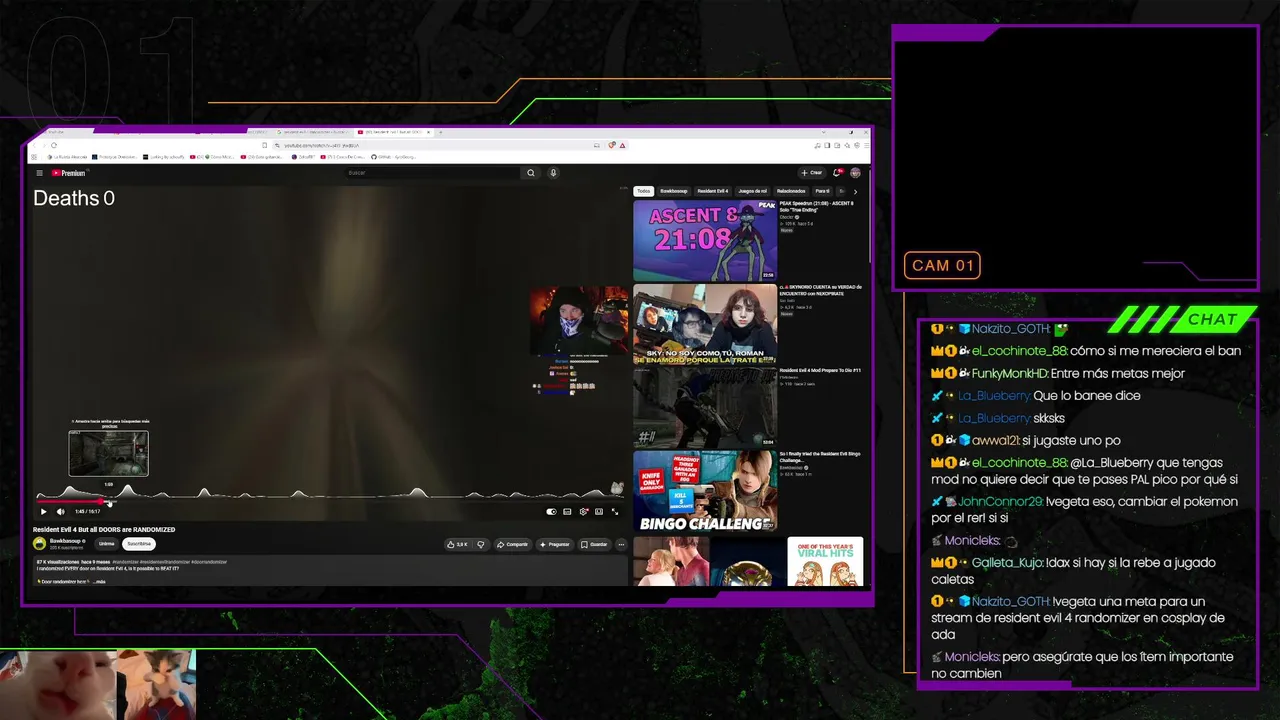Click the 'Preguntar' button
Image resolution: width=1280 pixels, height=720 pixels.
[555, 545]
